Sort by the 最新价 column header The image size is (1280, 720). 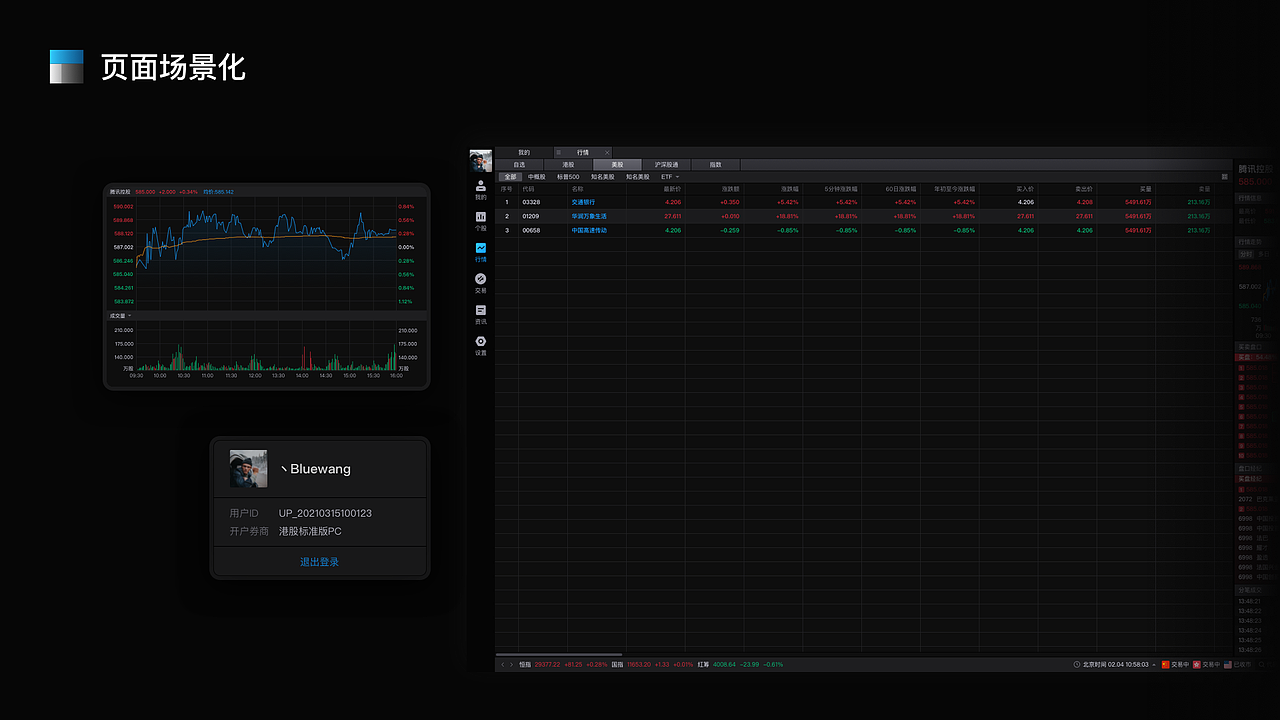tap(672, 189)
